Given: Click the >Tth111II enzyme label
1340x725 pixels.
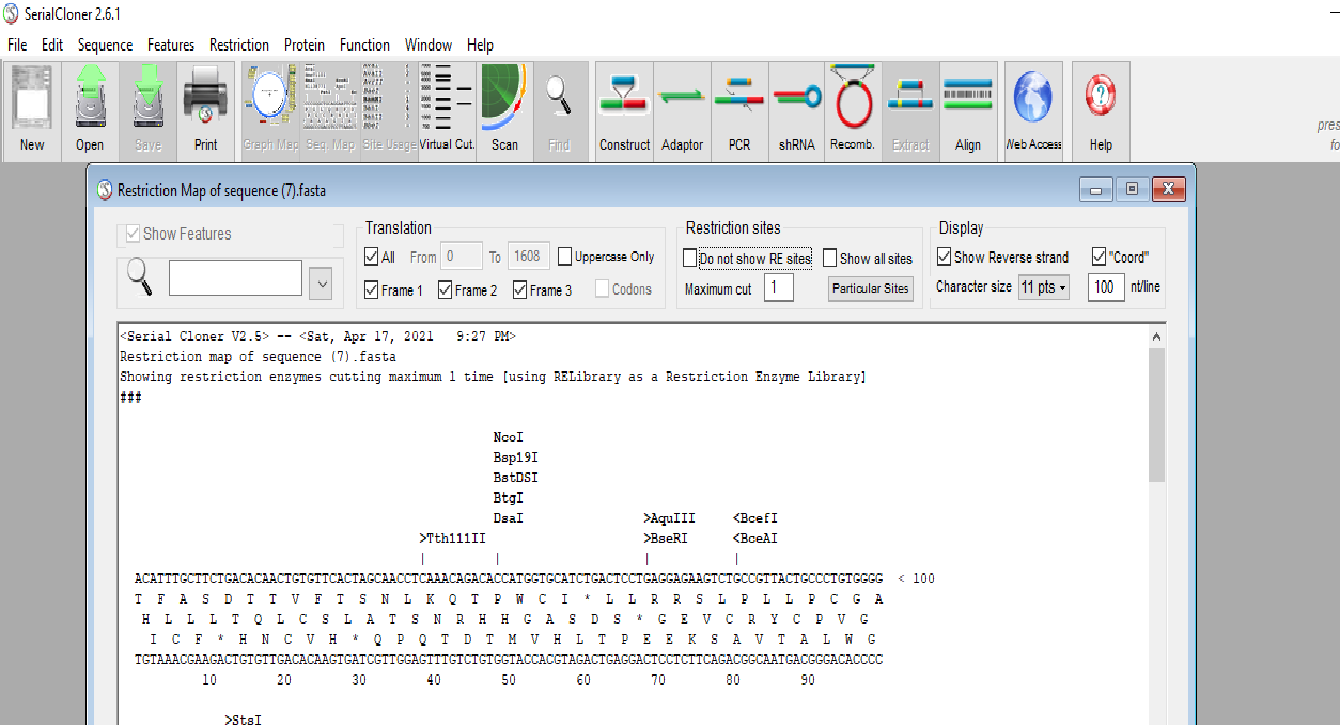Looking at the screenshot, I should tap(452, 539).
